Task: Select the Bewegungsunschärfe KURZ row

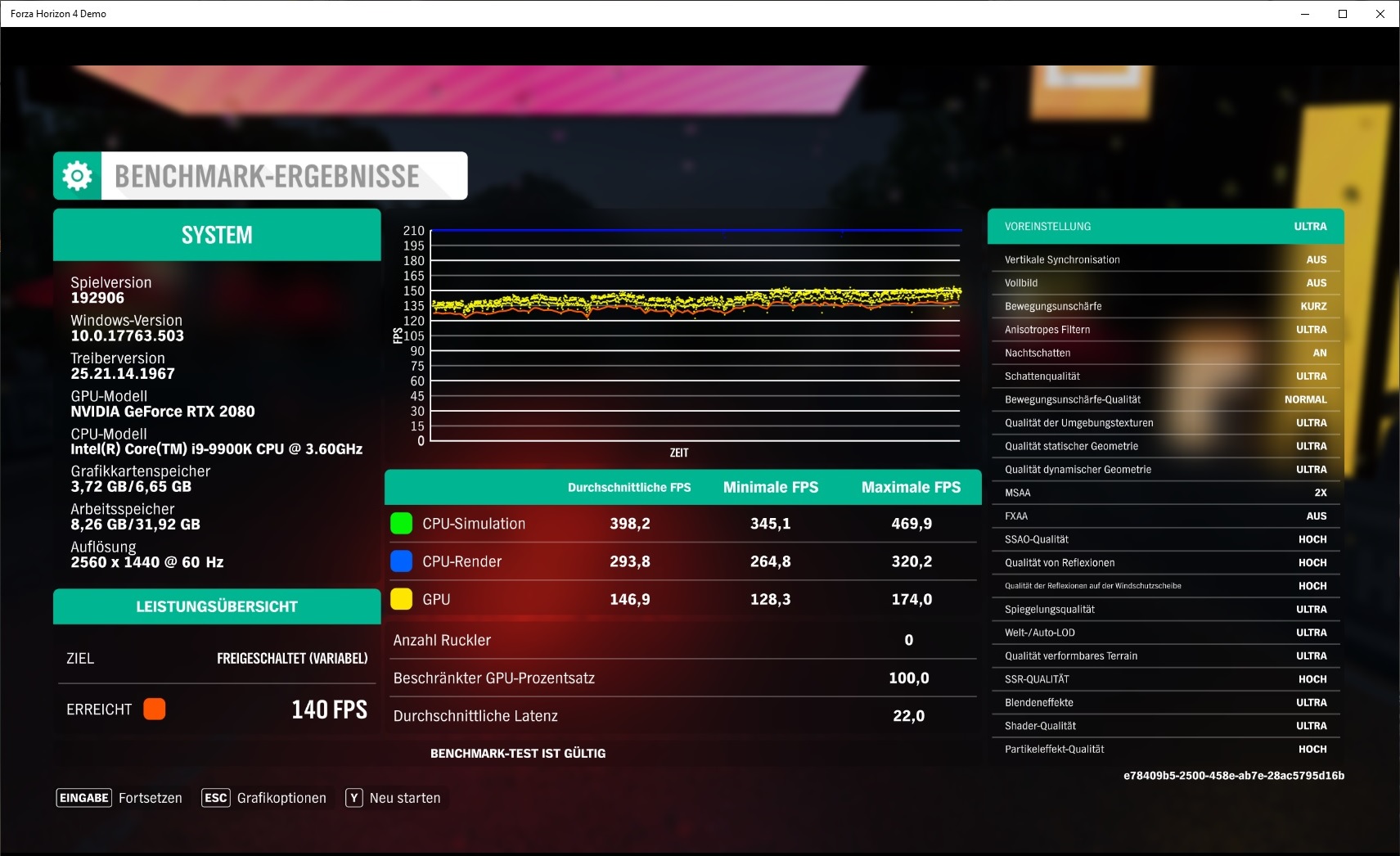Action: (x=1165, y=306)
